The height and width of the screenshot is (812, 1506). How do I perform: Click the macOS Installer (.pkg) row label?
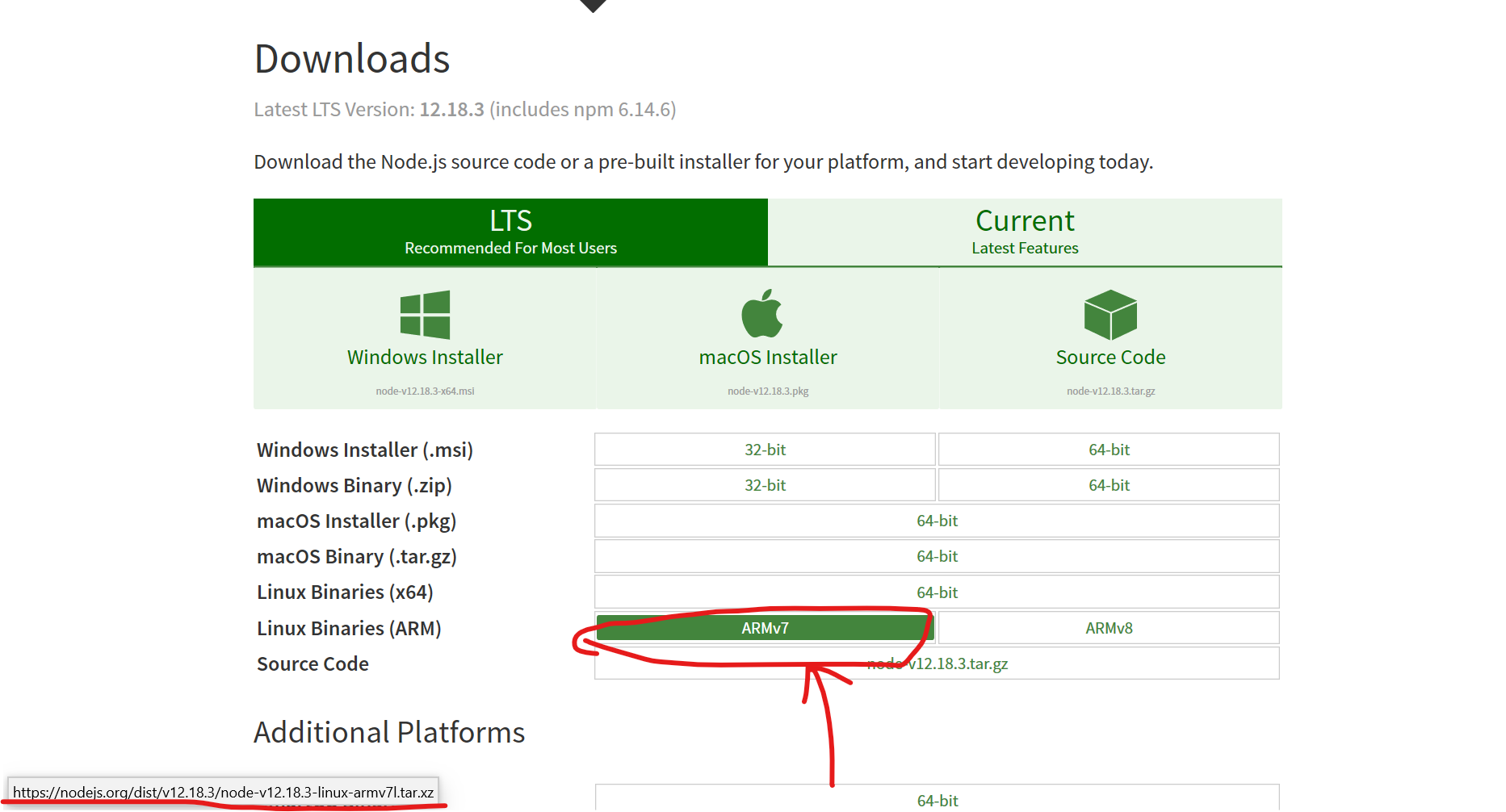[x=357, y=521]
